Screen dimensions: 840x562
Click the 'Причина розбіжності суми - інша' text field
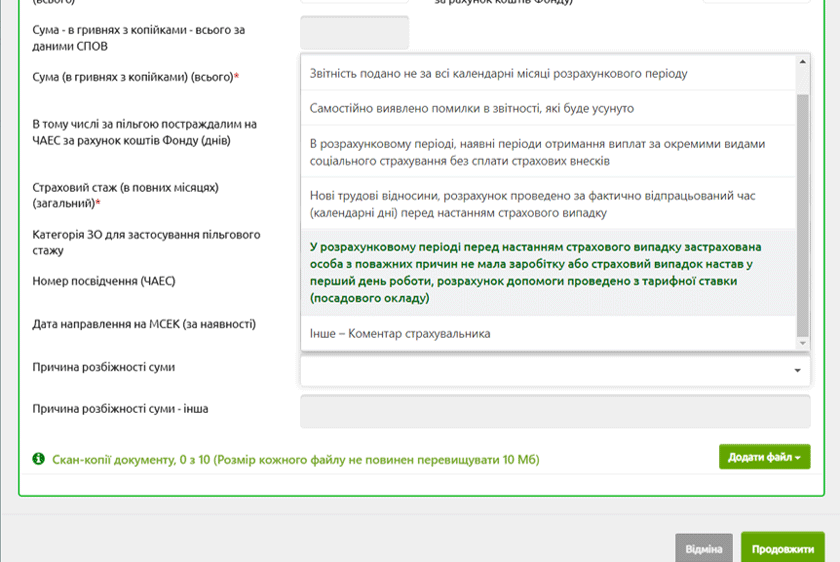click(x=555, y=411)
